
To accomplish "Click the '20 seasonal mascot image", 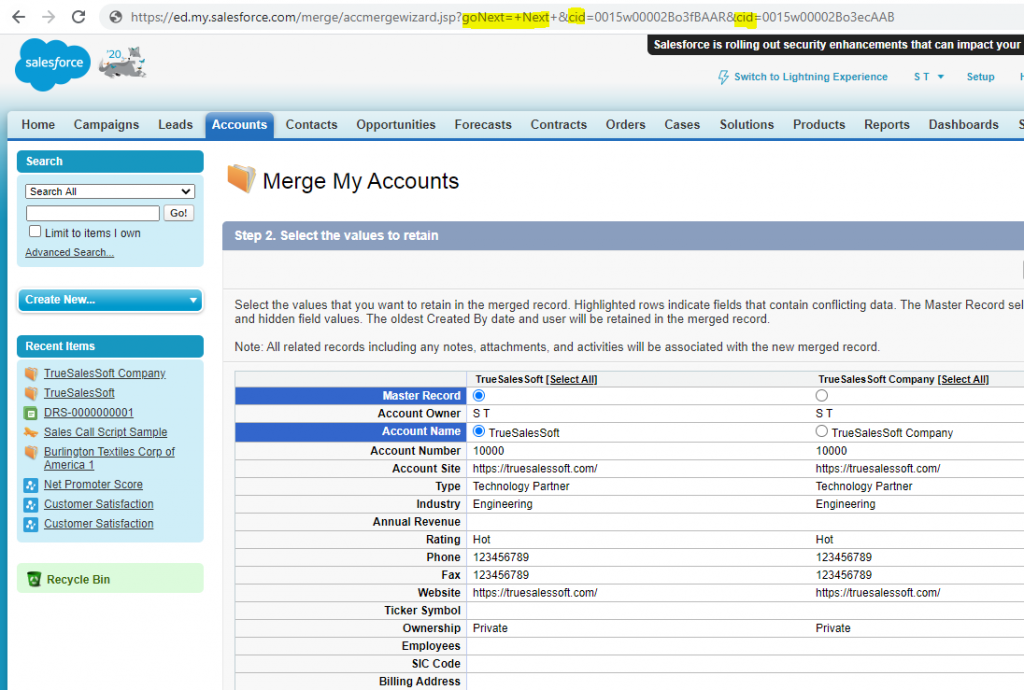I will coord(122,63).
